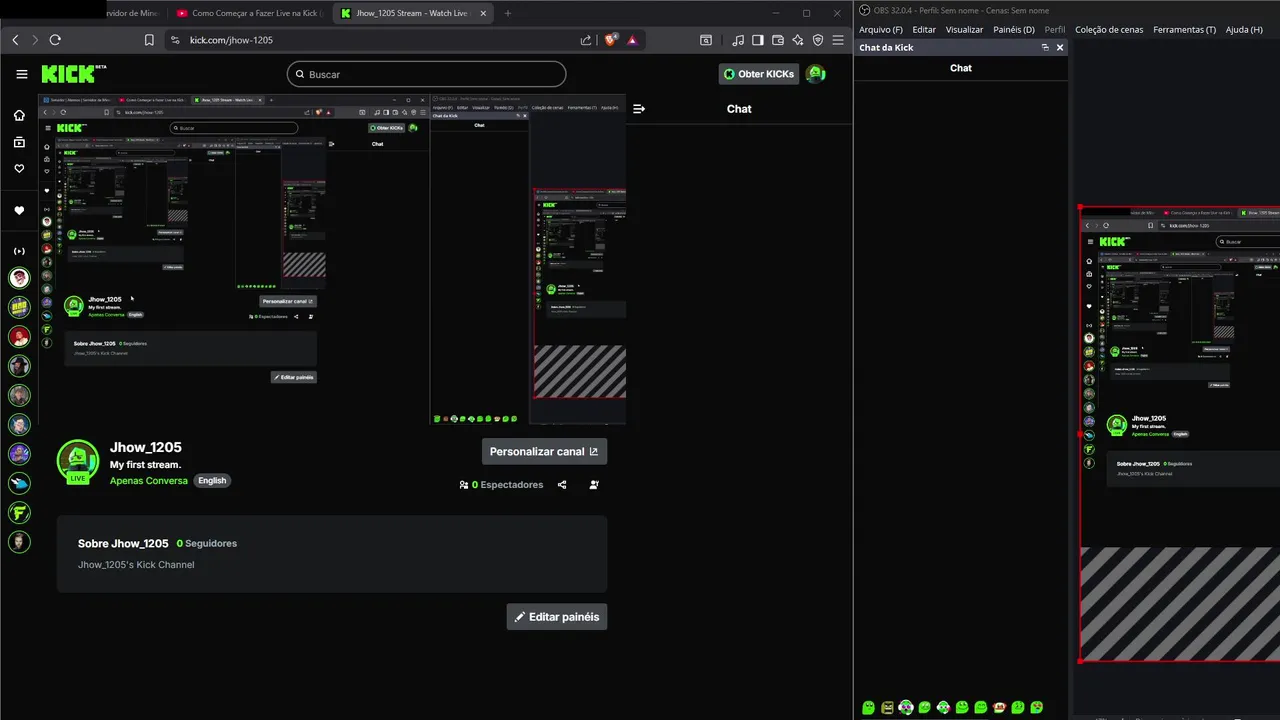Switch to the Servidor de Mine browser tab
Viewport: 1280px width, 720px height.
[133, 13]
